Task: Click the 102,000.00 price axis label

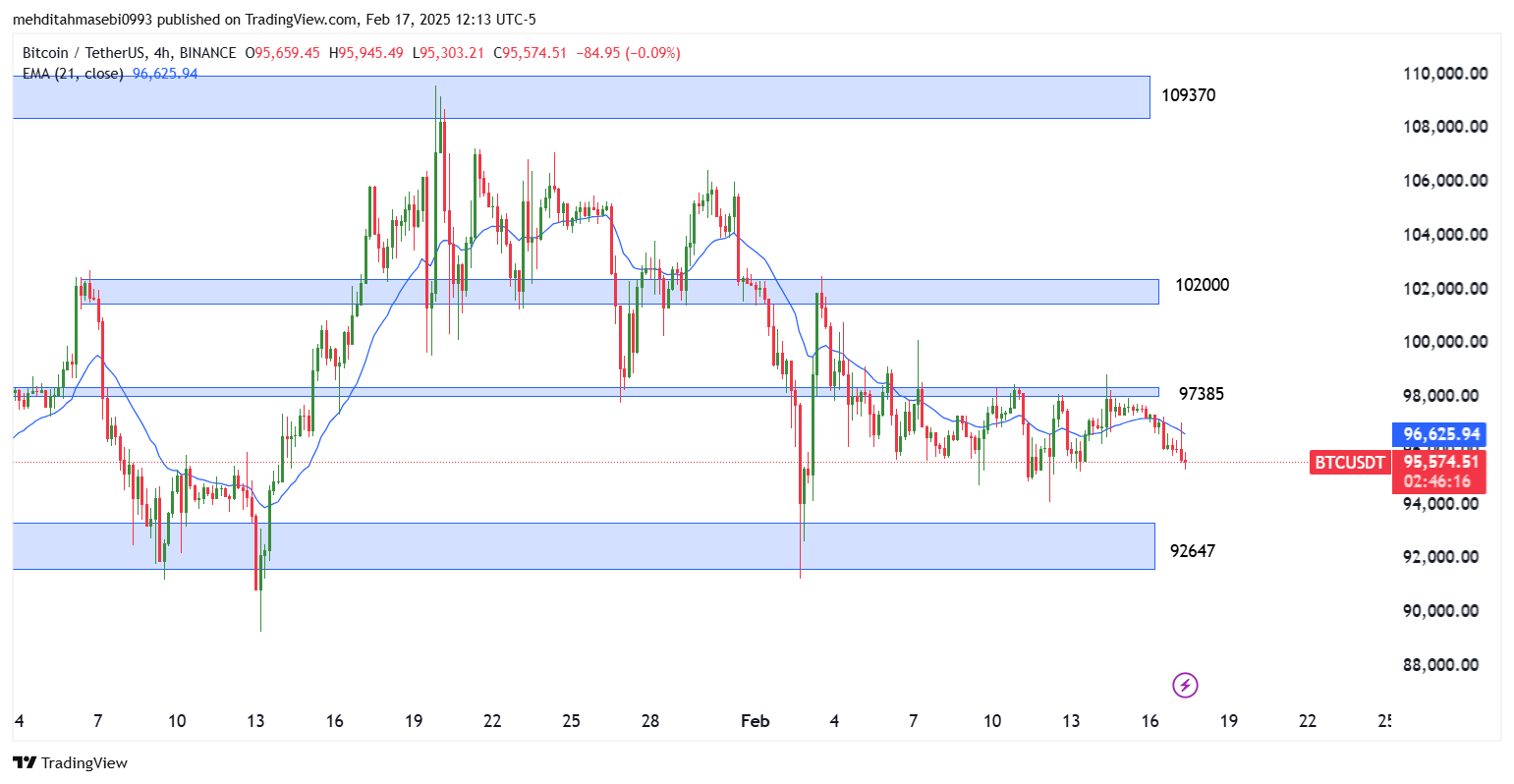Action: (1445, 289)
